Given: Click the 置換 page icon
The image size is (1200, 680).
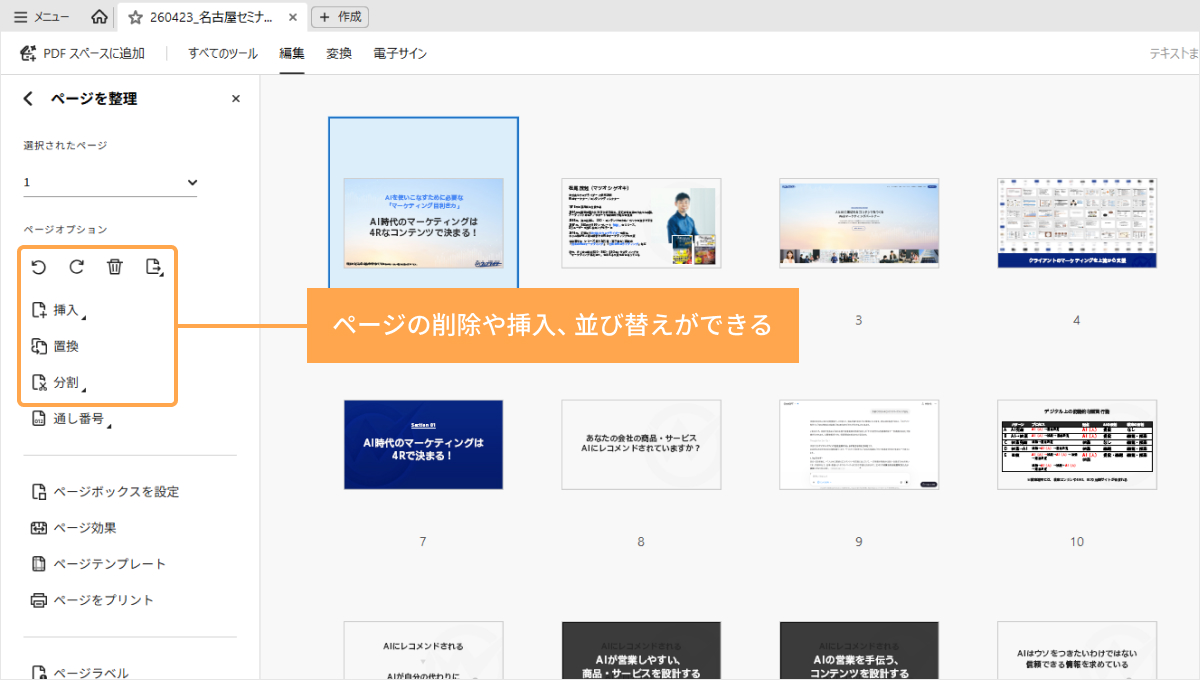Looking at the screenshot, I should point(39,346).
